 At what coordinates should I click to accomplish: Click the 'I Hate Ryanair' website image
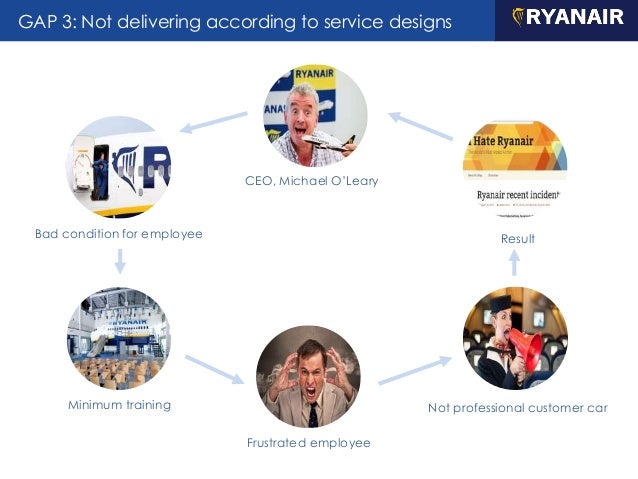pyautogui.click(x=515, y=170)
